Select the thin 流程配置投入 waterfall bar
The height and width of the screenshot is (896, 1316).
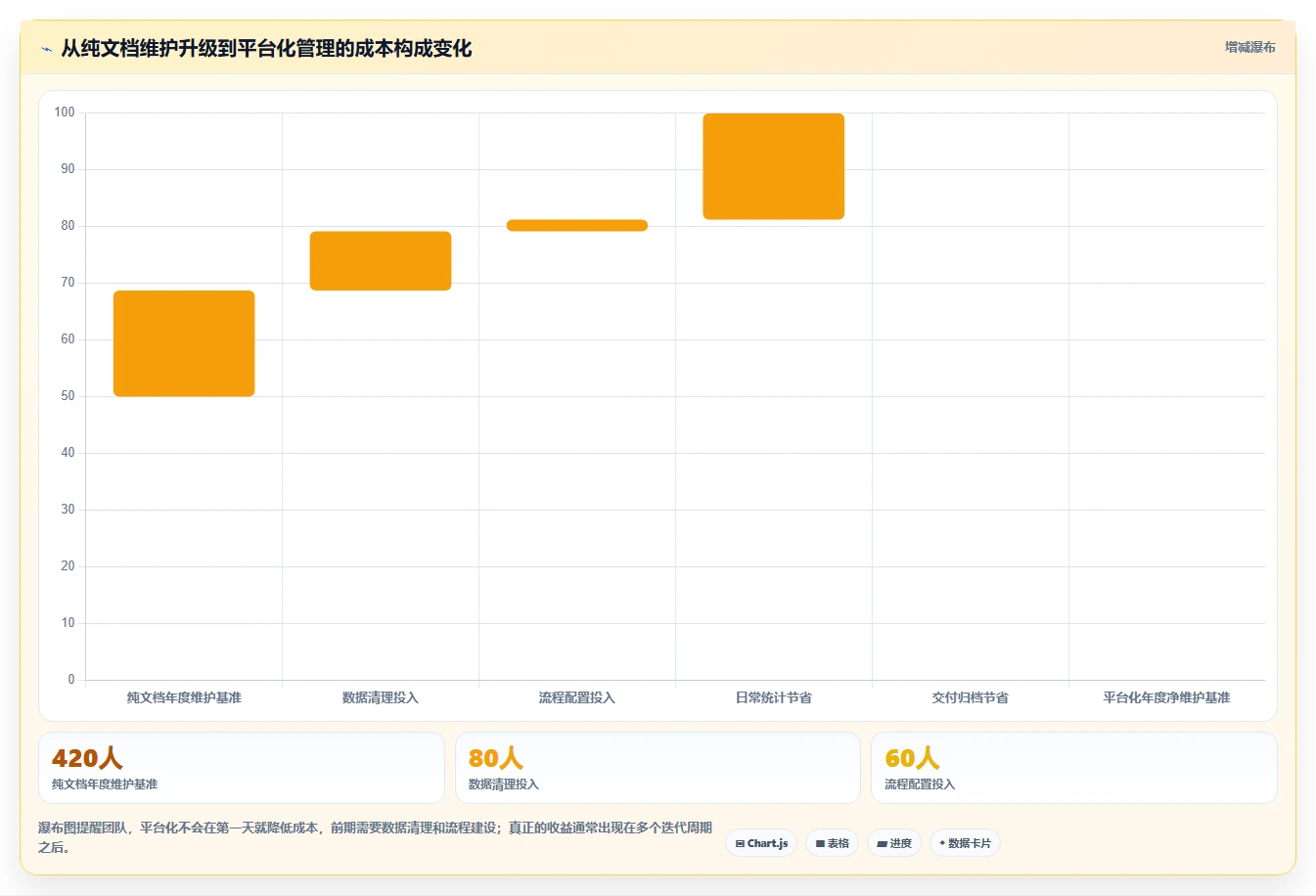click(x=577, y=226)
